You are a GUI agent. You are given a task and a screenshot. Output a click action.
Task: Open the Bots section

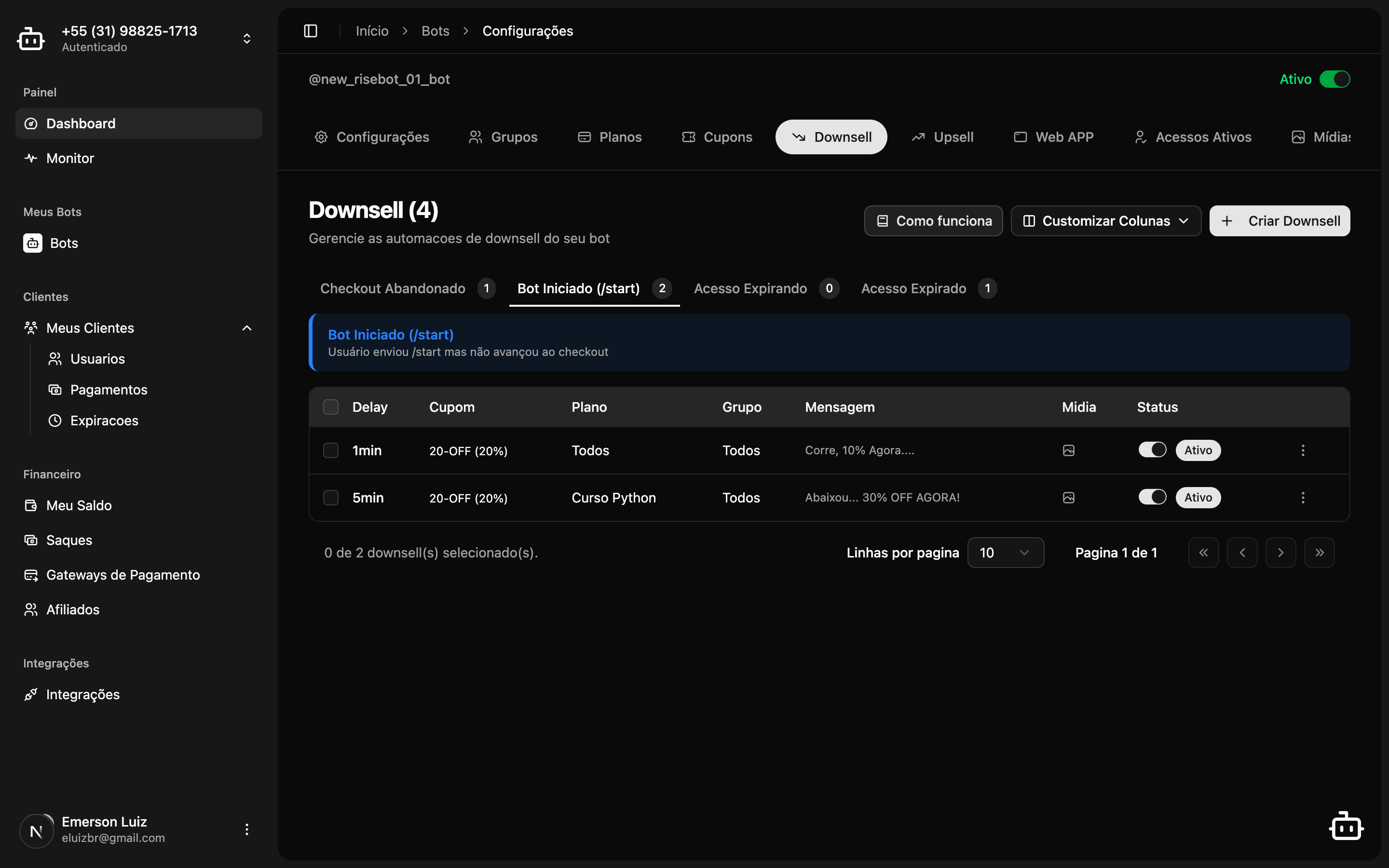pos(138,244)
